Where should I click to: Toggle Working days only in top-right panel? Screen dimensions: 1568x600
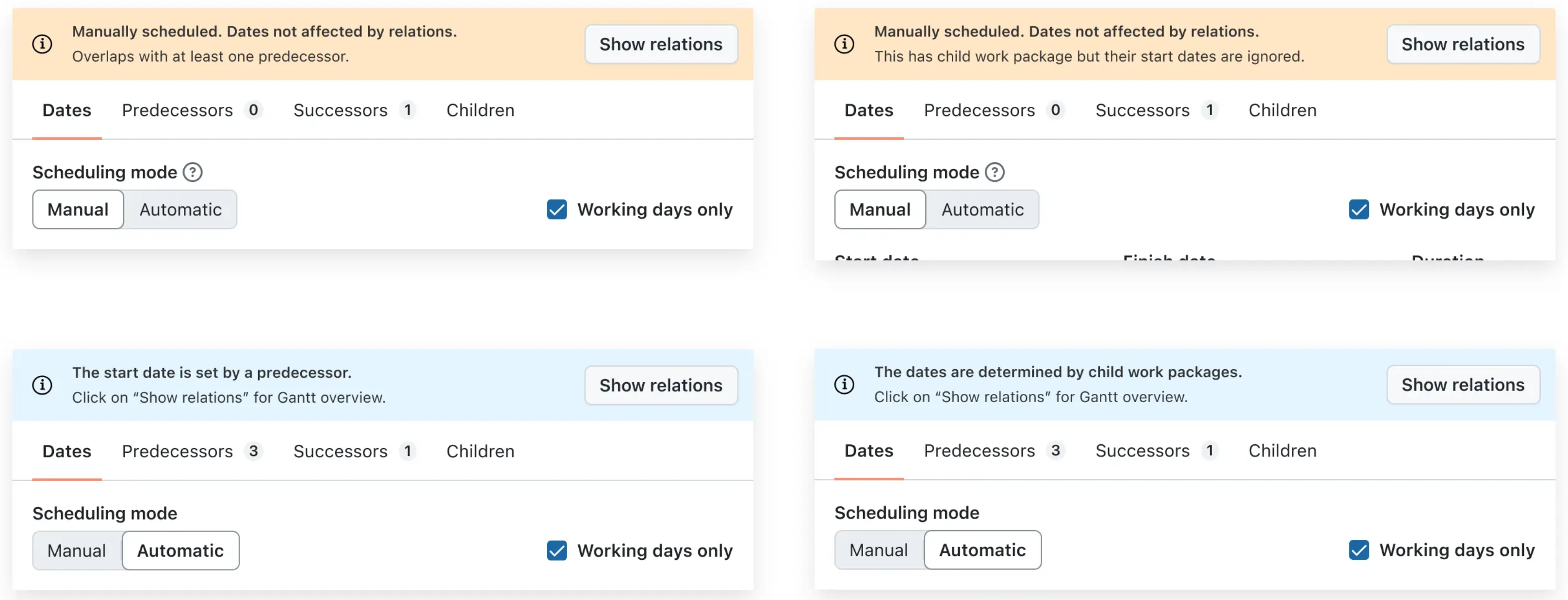[1358, 210]
